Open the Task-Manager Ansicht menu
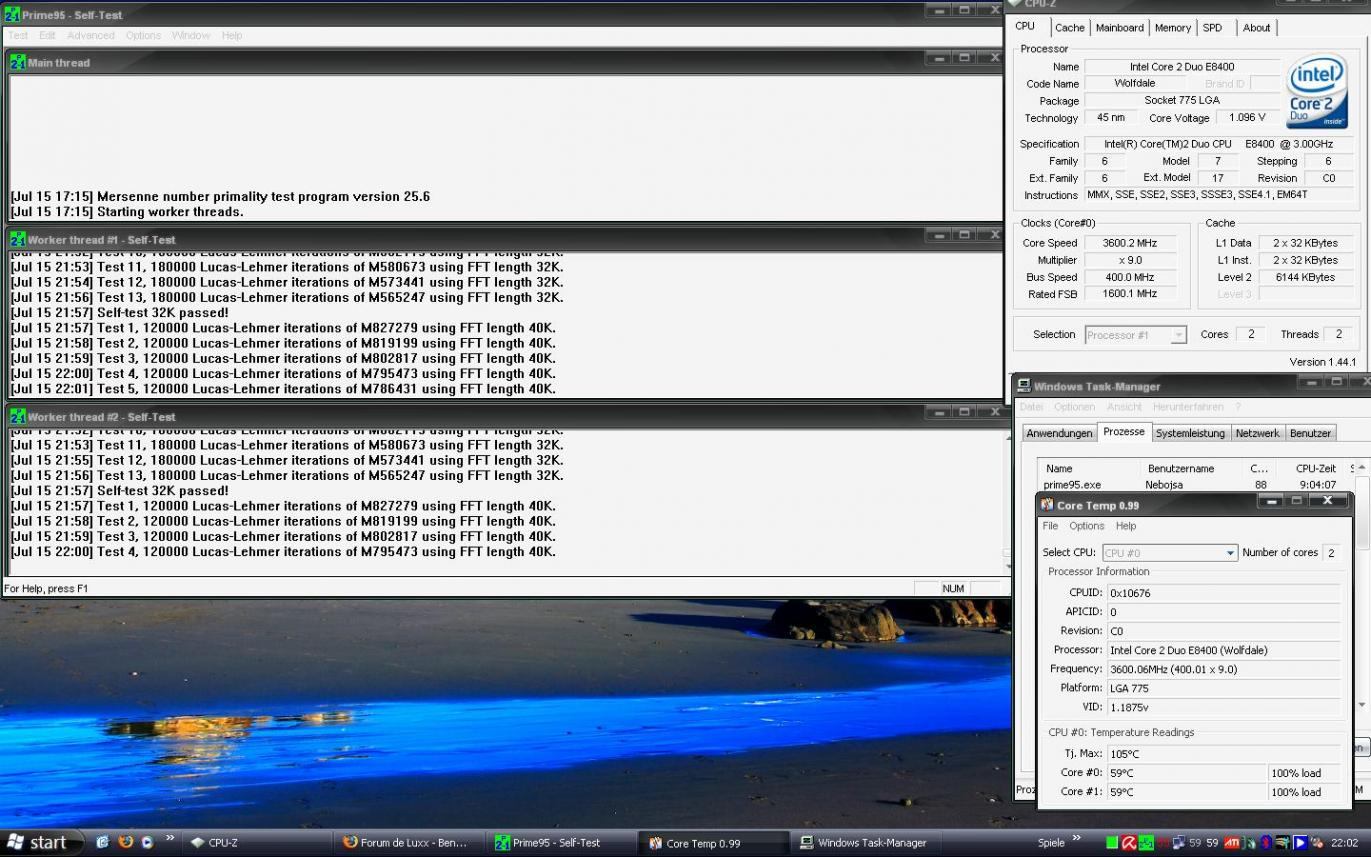 (1124, 407)
